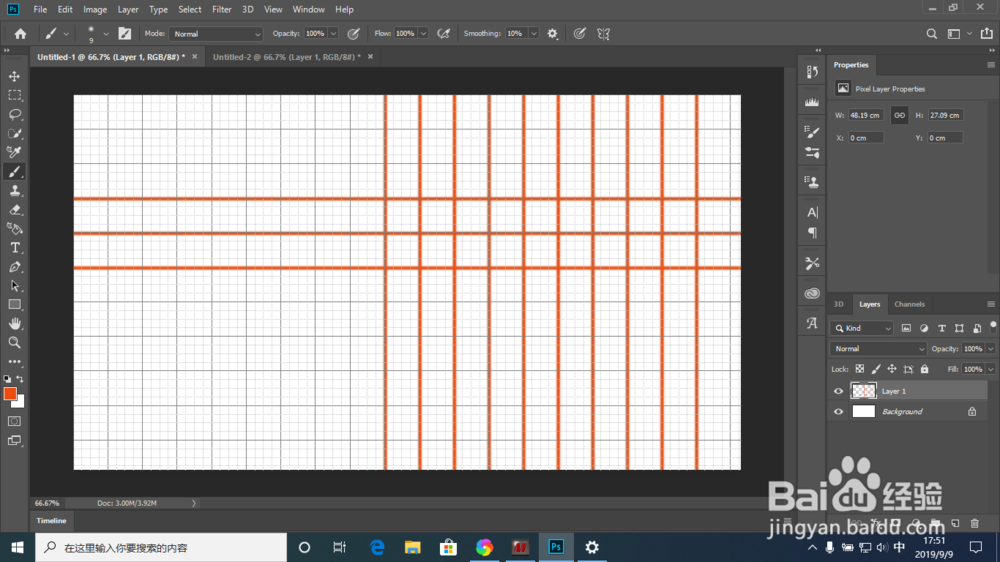
Task: Open the Image menu
Action: [95, 10]
